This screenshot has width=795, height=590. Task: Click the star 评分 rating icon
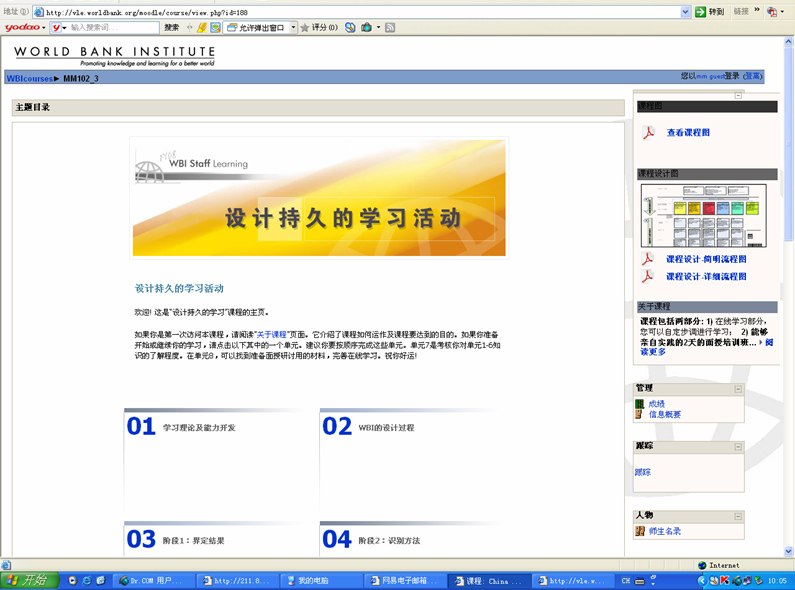305,27
